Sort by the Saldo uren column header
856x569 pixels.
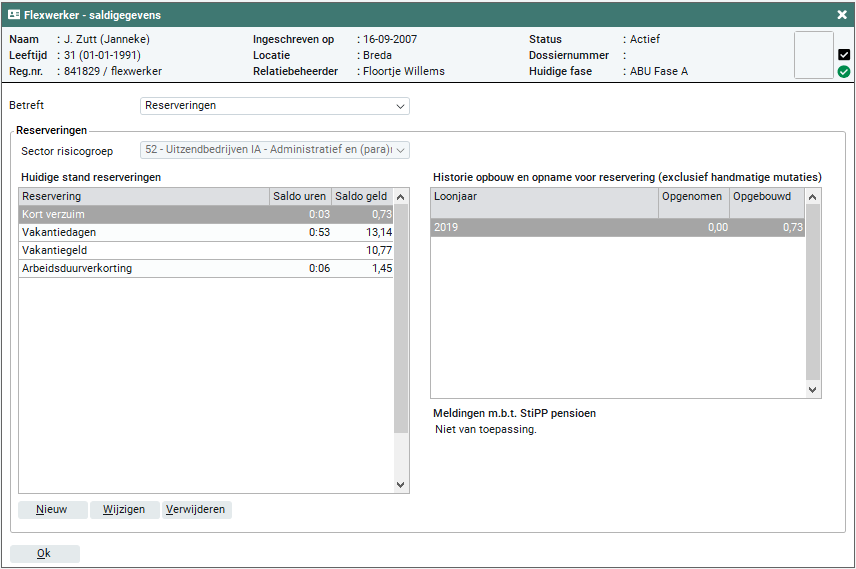(x=300, y=197)
